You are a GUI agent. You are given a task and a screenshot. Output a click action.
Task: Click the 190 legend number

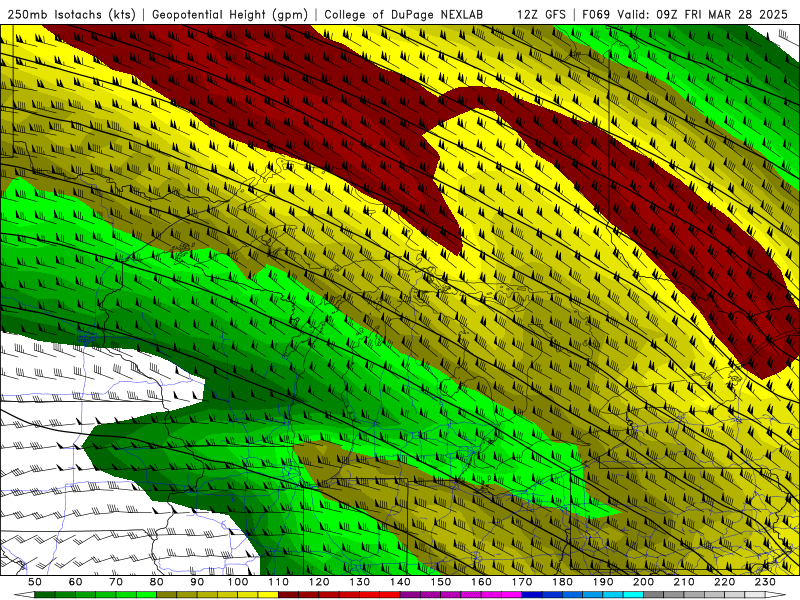click(603, 582)
